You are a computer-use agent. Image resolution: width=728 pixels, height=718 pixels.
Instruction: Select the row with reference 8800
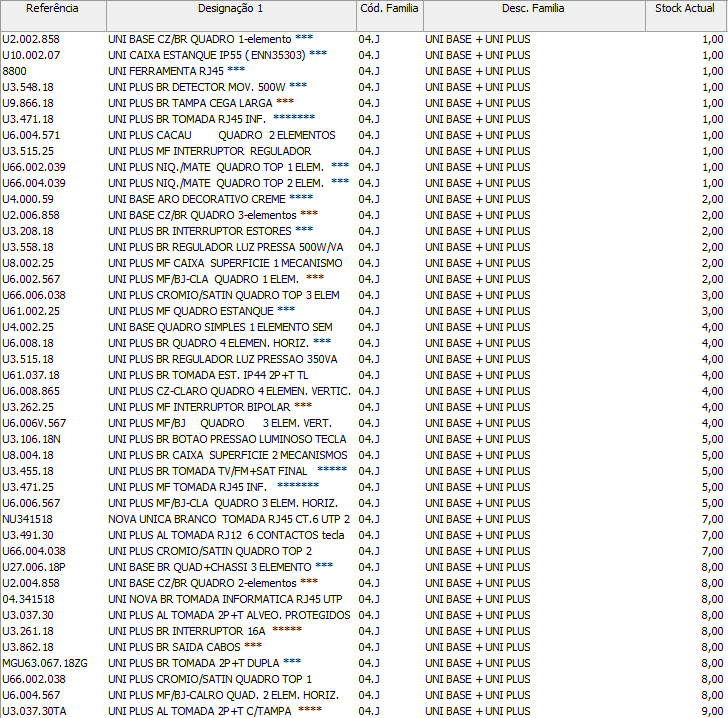(x=14, y=72)
